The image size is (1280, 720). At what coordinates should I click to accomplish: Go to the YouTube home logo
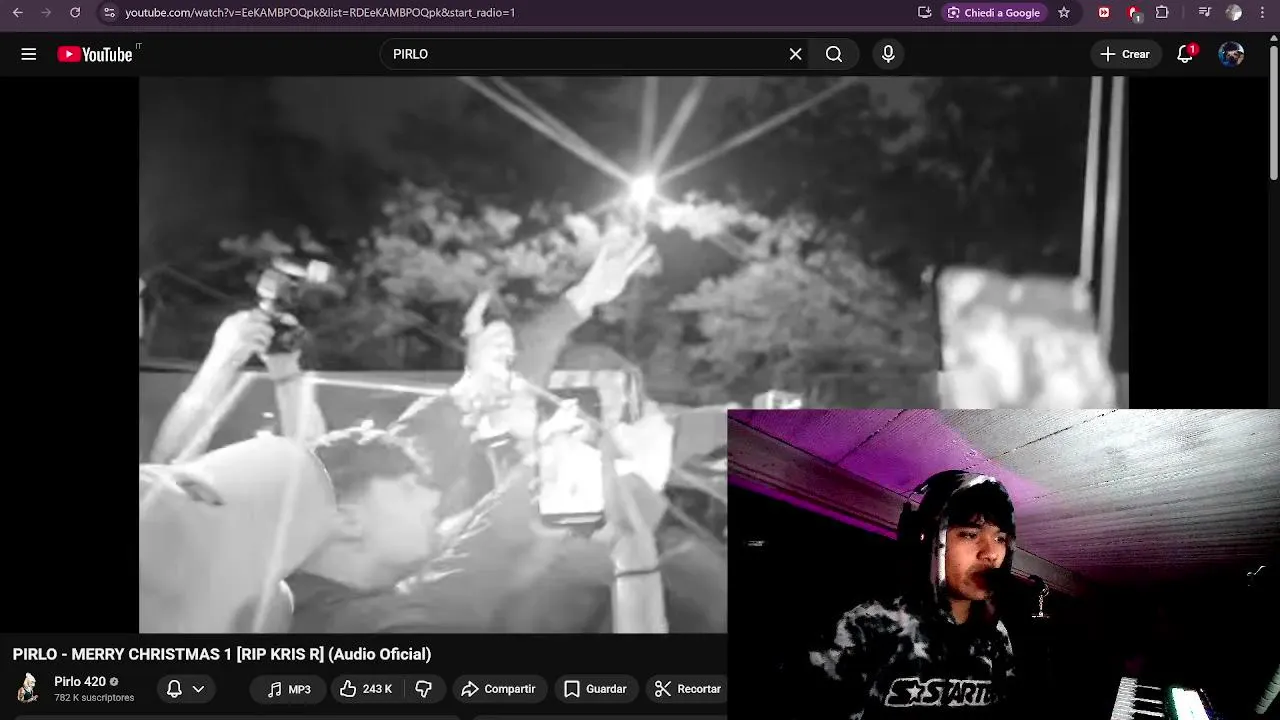96,54
